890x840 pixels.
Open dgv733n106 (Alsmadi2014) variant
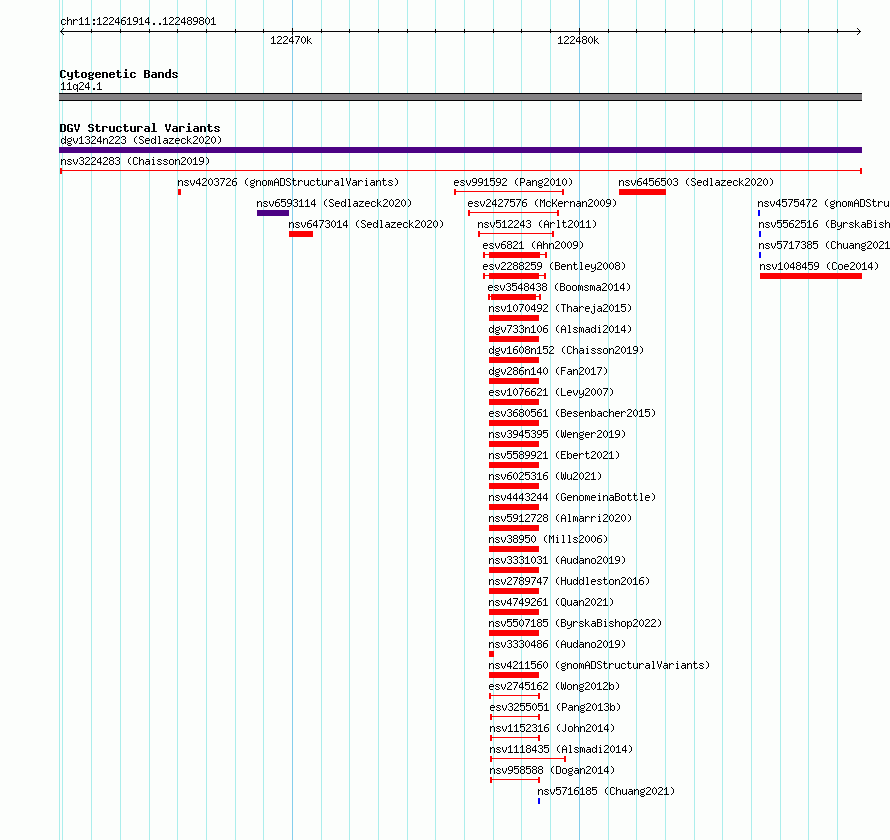tap(560, 329)
